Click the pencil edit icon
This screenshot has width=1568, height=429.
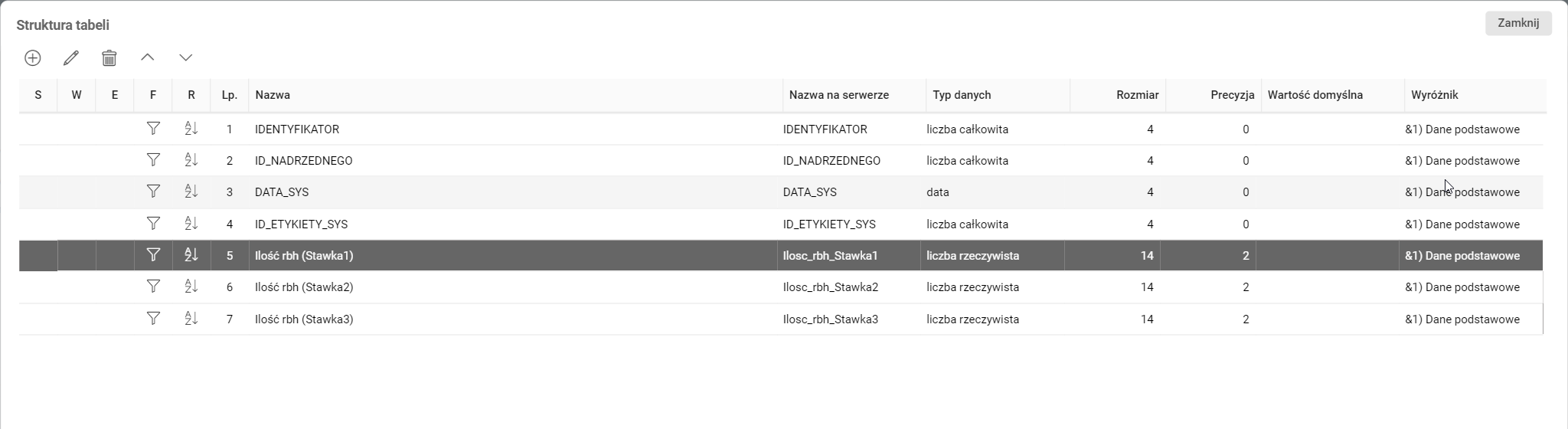click(x=71, y=58)
